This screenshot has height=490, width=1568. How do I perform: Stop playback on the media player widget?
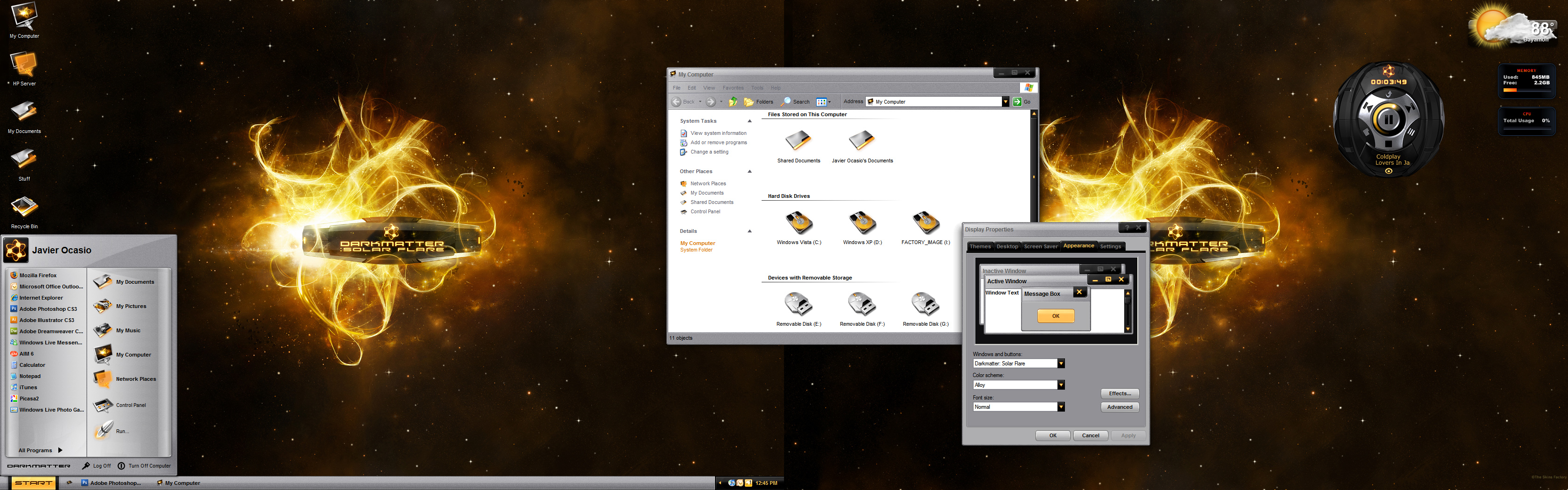1388,144
